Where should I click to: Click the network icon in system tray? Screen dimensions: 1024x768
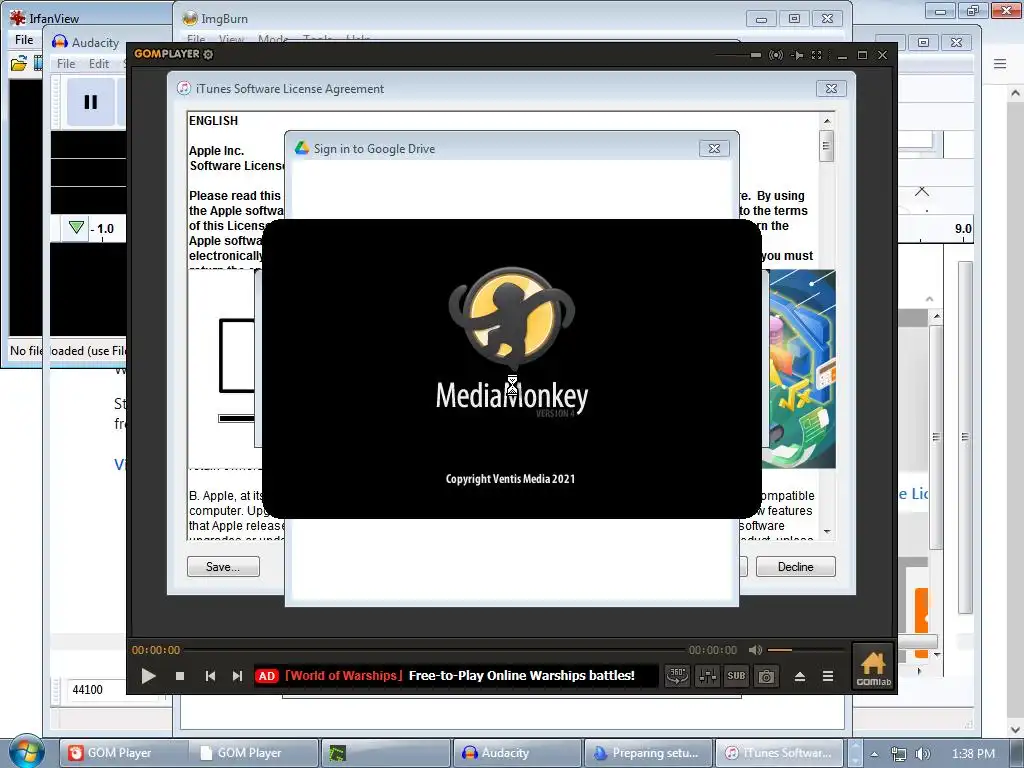(899, 754)
